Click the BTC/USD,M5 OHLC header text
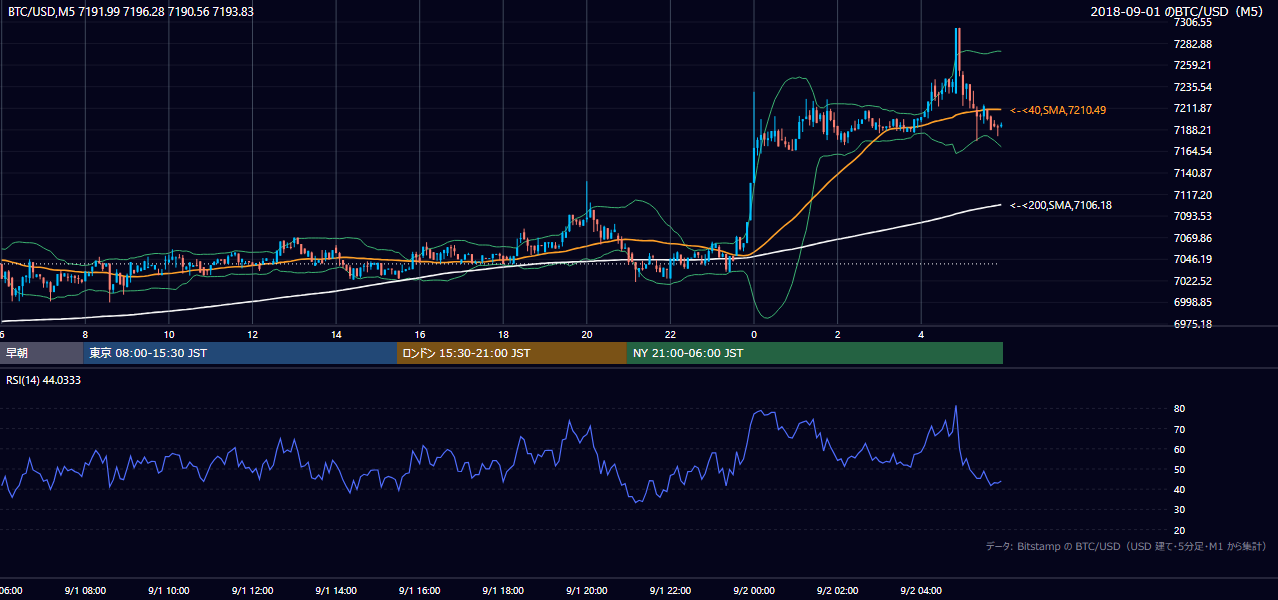This screenshot has width=1278, height=600. (130, 11)
